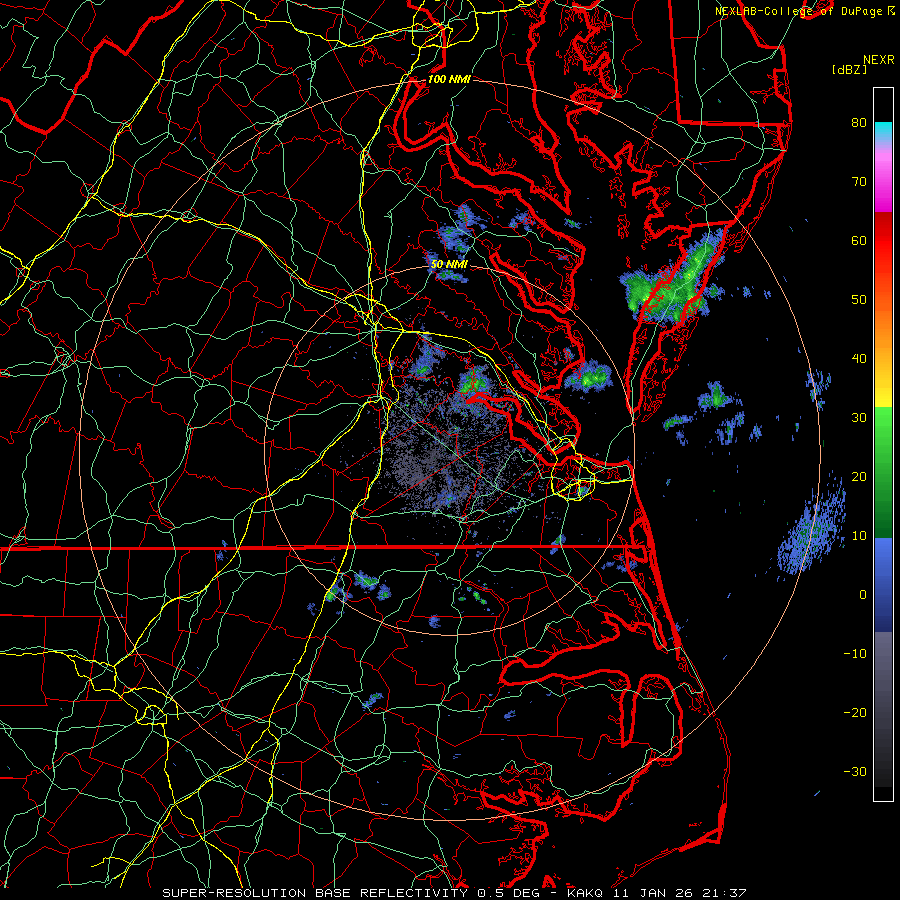Click the 40 dBZ scale label

[x=859, y=359]
